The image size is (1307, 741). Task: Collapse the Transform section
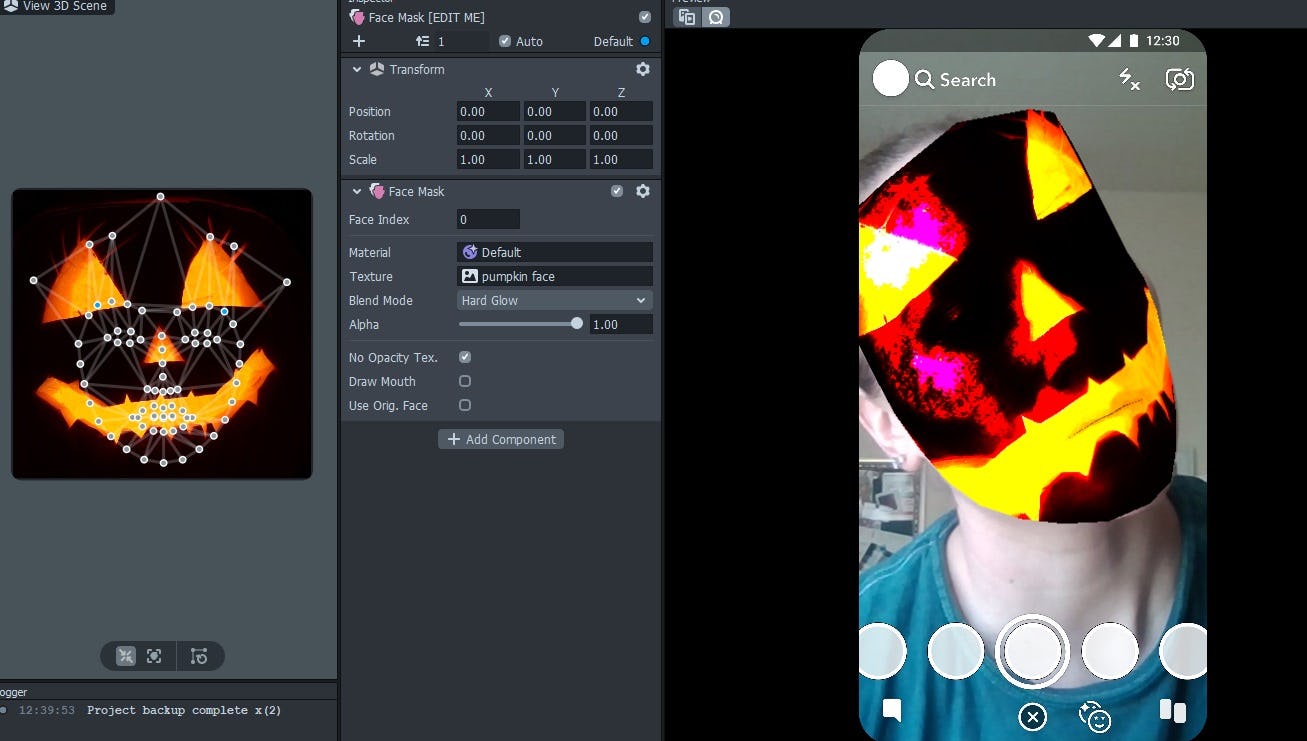(357, 69)
